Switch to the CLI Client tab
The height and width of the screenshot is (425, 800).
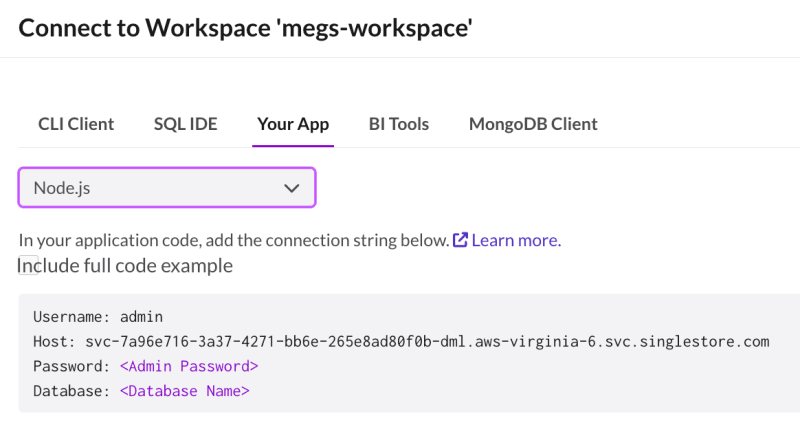(x=76, y=124)
